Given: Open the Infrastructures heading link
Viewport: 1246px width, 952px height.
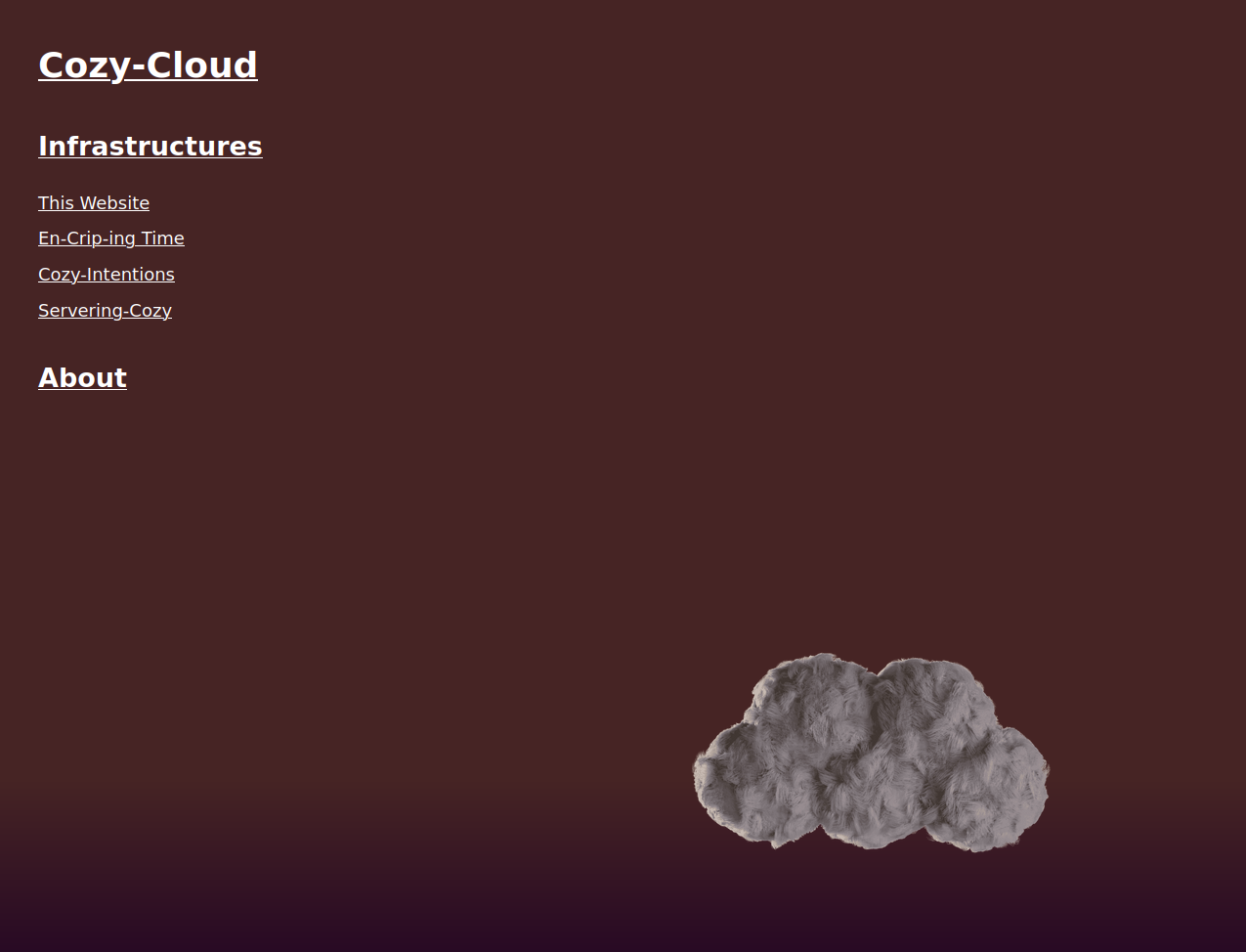Looking at the screenshot, I should tap(150, 147).
